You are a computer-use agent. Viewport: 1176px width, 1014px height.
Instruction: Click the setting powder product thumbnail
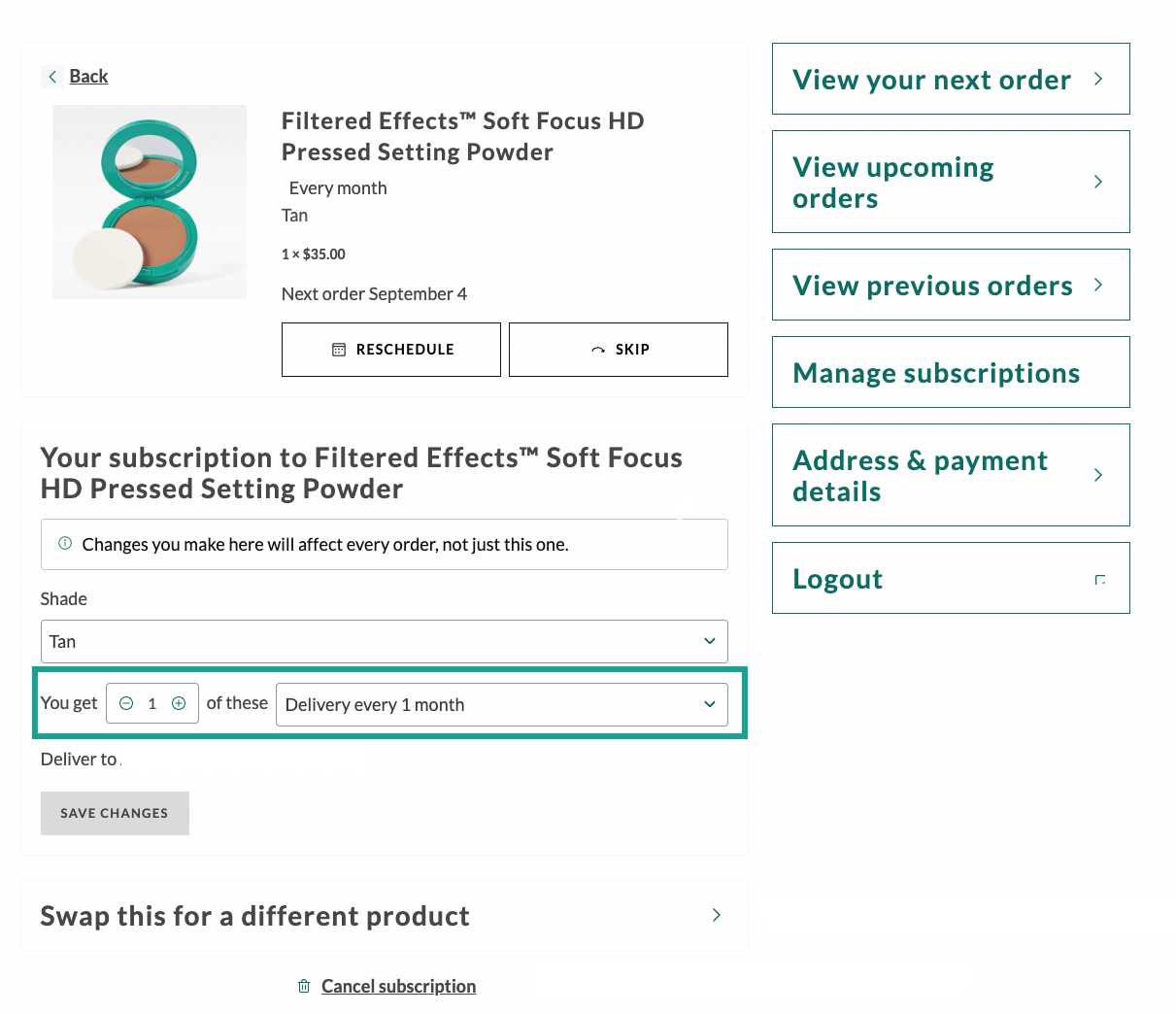click(150, 202)
